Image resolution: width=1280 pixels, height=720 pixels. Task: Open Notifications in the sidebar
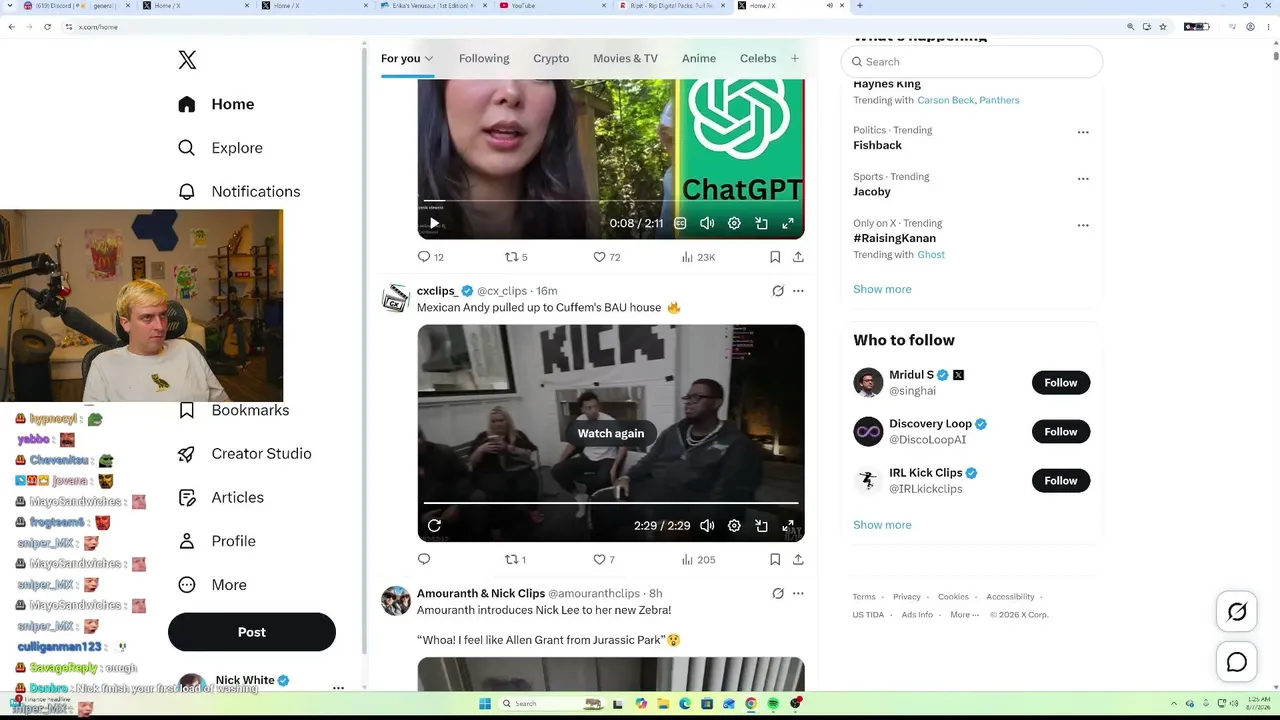239,191
